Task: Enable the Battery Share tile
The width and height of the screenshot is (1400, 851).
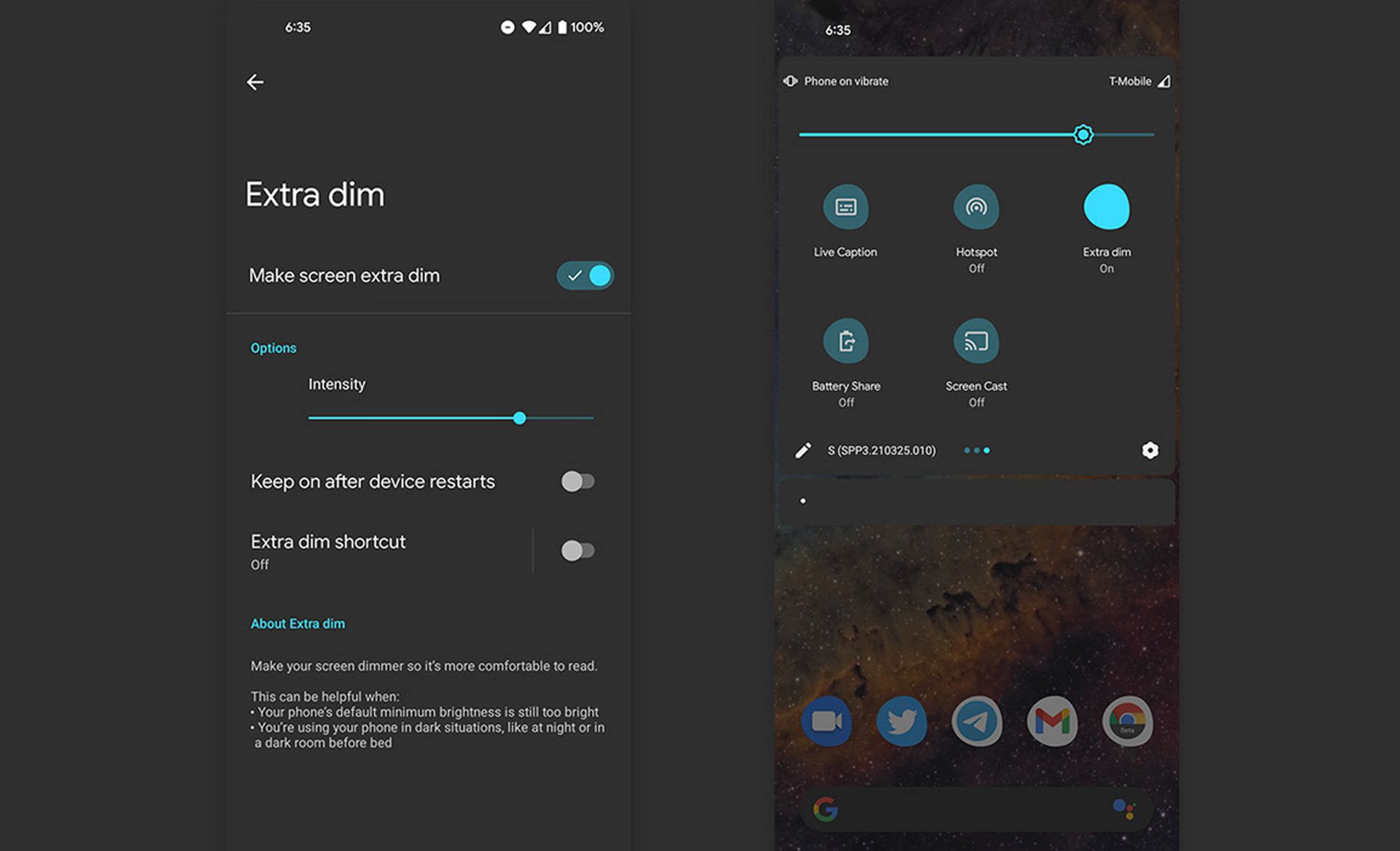Action: pyautogui.click(x=845, y=341)
